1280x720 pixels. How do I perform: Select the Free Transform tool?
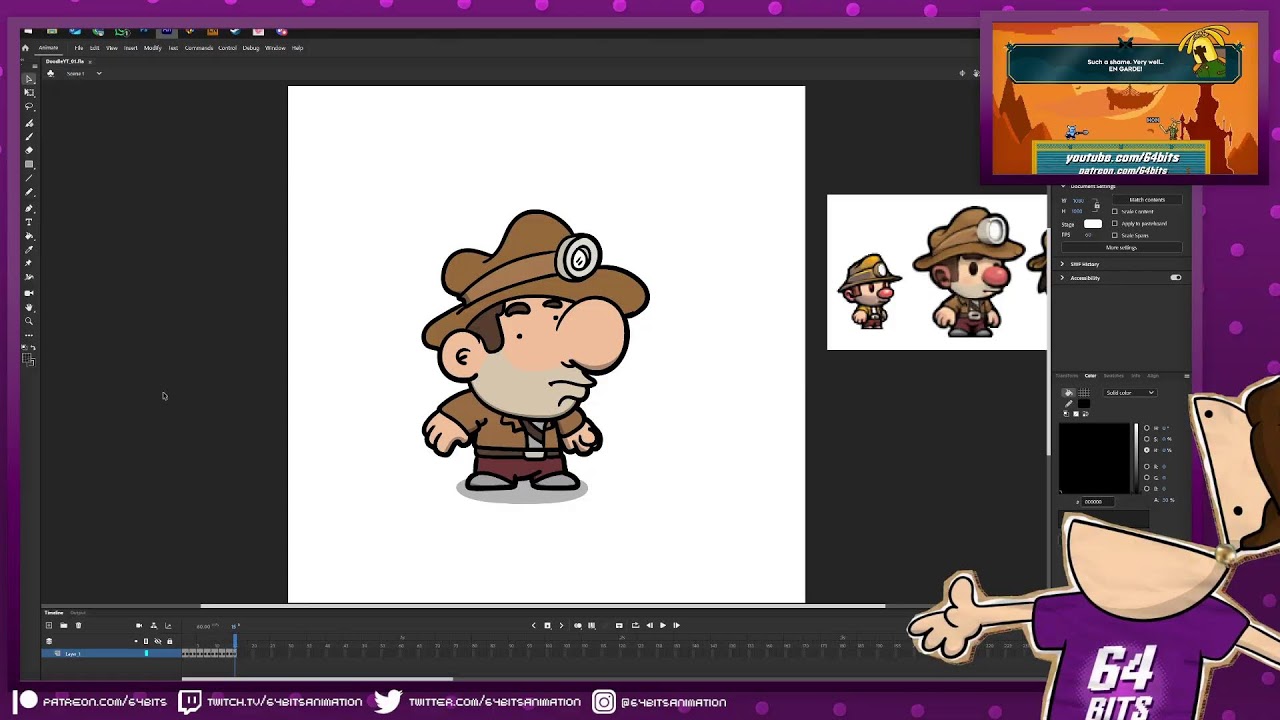(29, 92)
